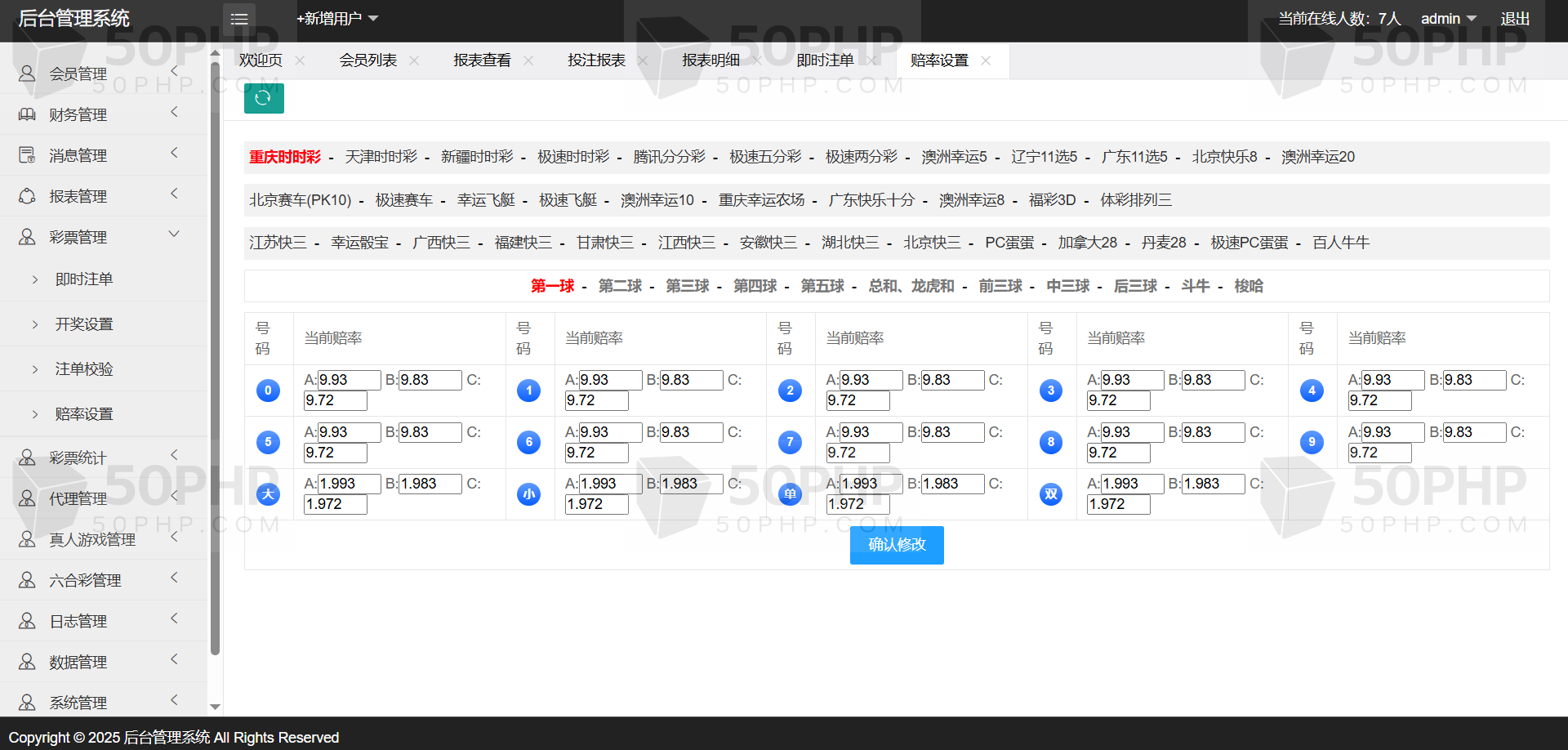Click the sidebar vertical scrollbar down arrow

click(x=216, y=707)
